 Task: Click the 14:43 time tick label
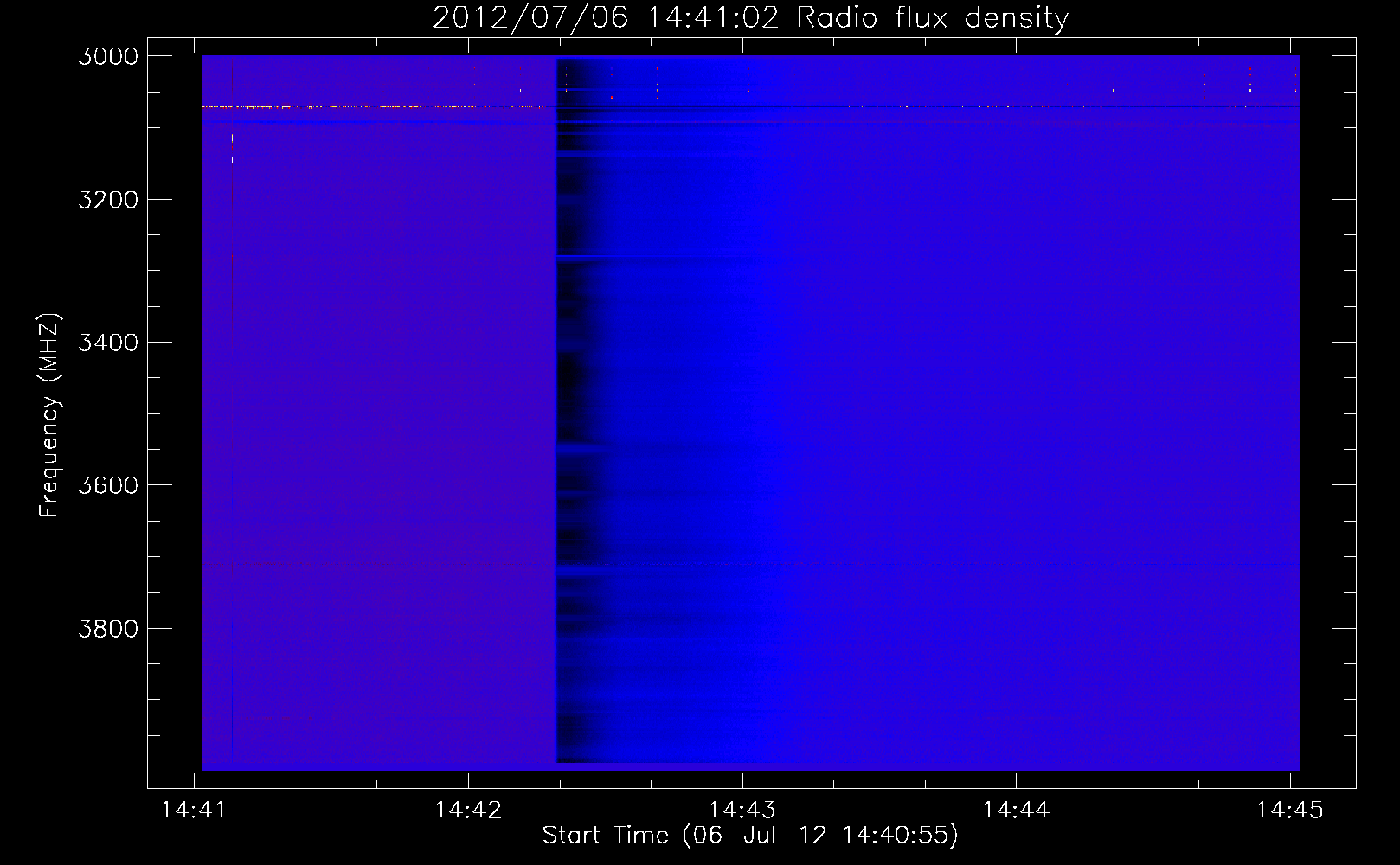click(x=742, y=811)
